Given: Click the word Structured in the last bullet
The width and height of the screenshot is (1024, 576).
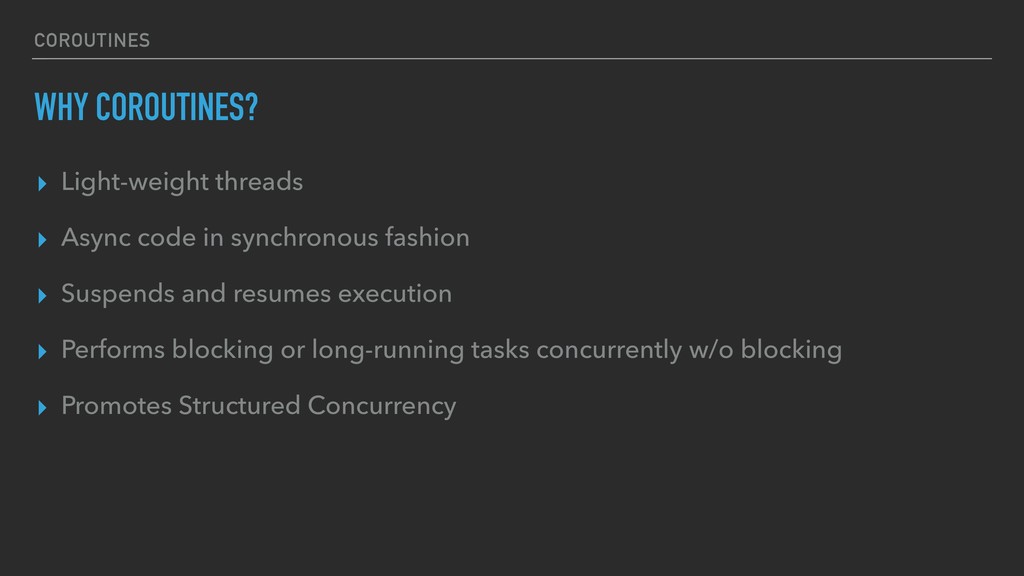Looking at the screenshot, I should pyautogui.click(x=240, y=406).
